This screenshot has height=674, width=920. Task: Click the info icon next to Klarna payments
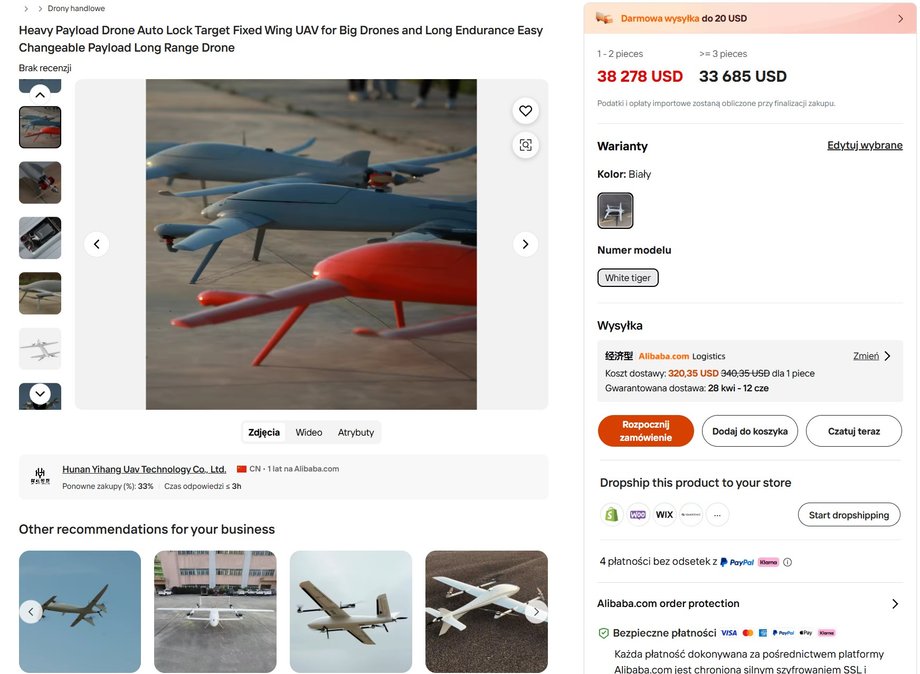787,561
